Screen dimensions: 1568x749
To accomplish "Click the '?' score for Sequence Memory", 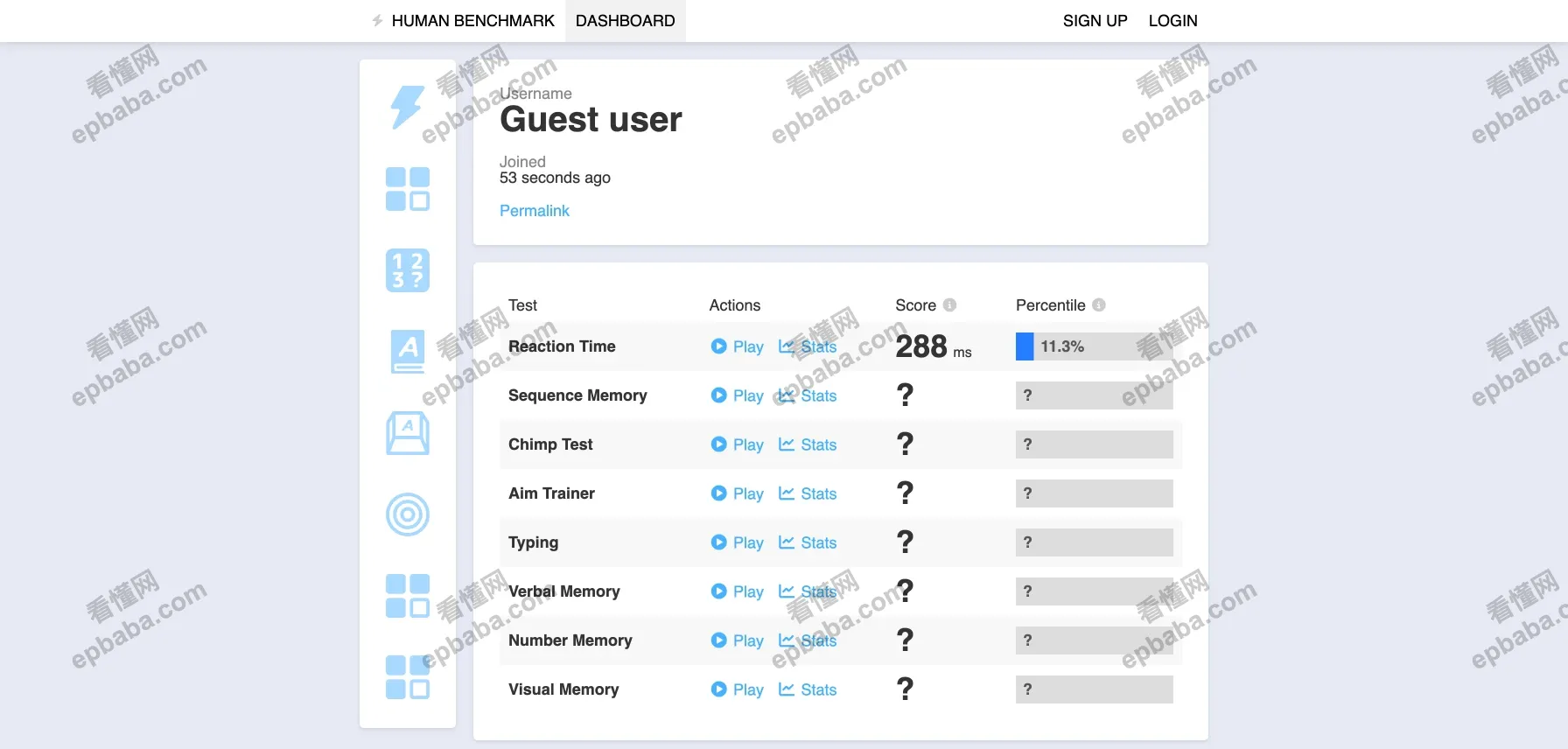I will point(906,395).
